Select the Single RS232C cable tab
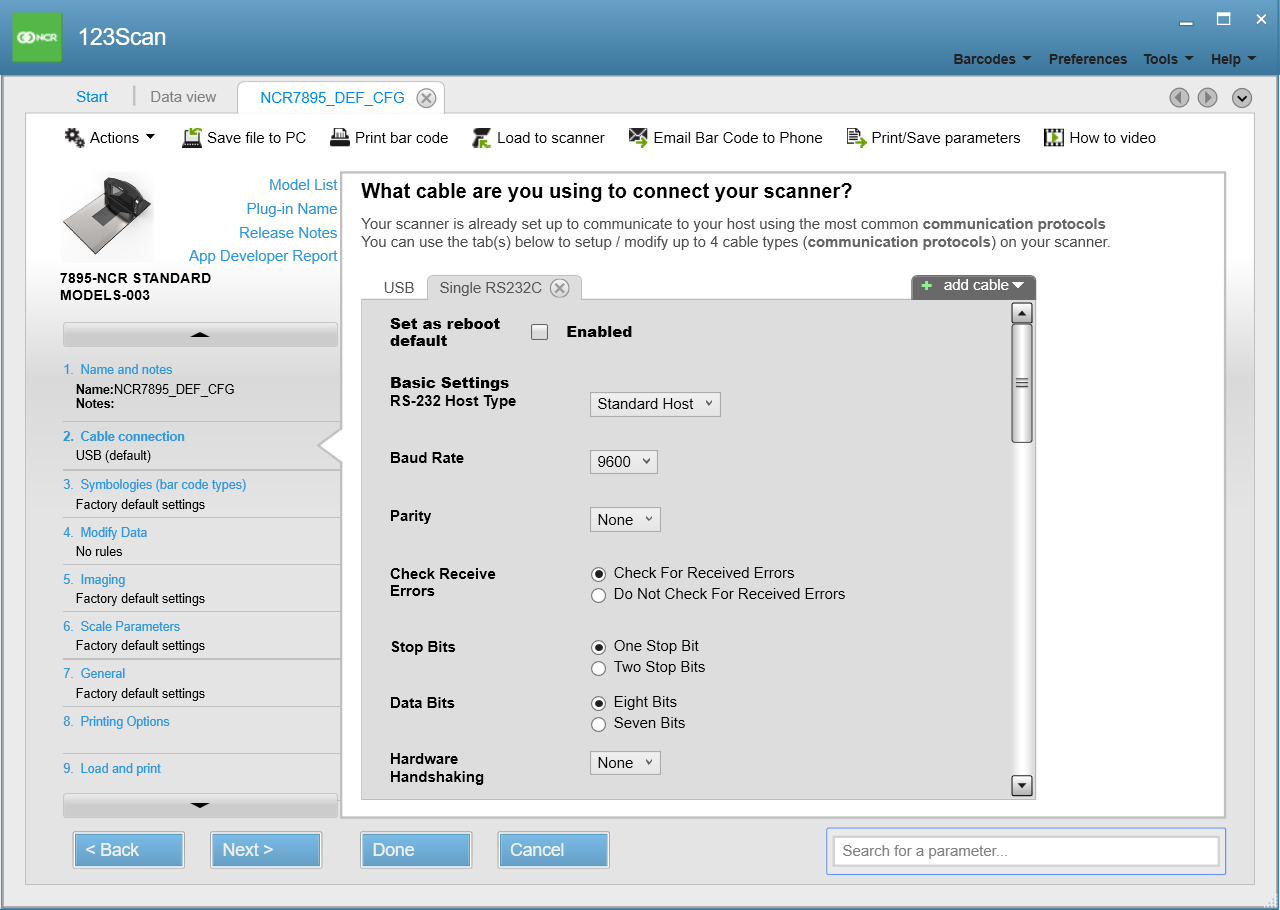The image size is (1280, 910). click(491, 288)
